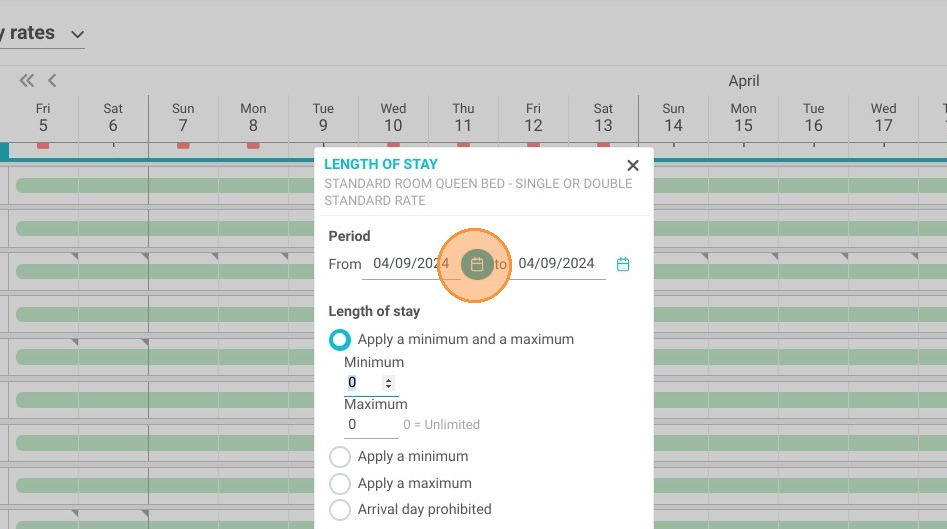Focus the Maximum nights input
947x529 pixels.
coord(371,425)
